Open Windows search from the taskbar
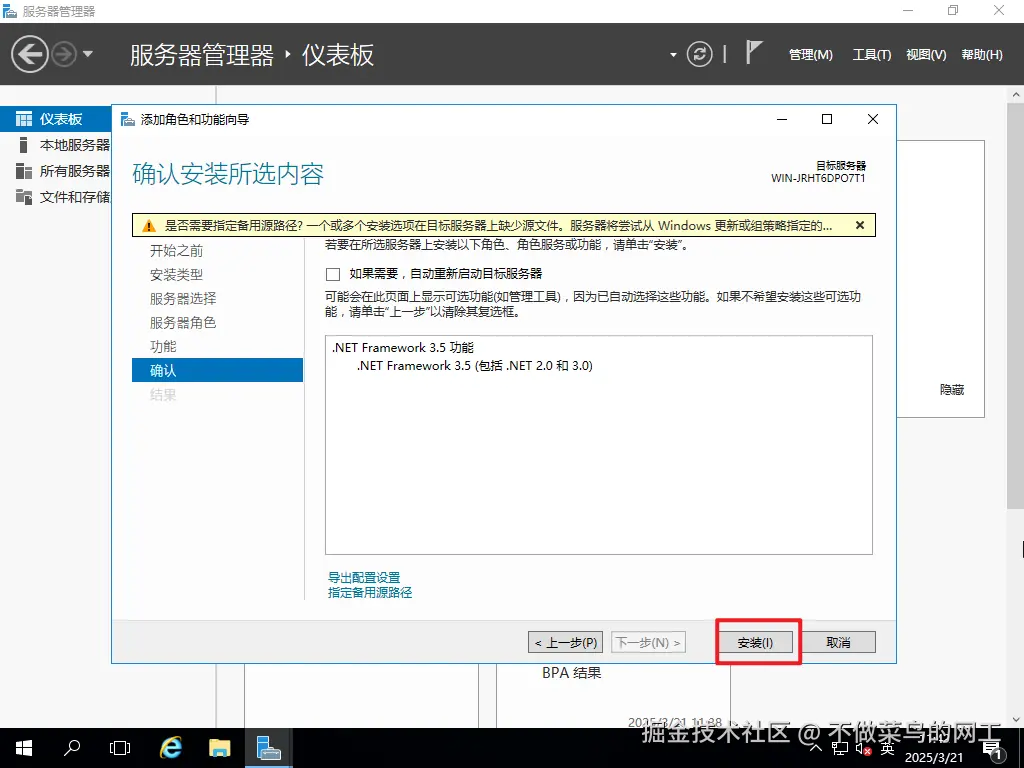The height and width of the screenshot is (768, 1024). click(70, 747)
